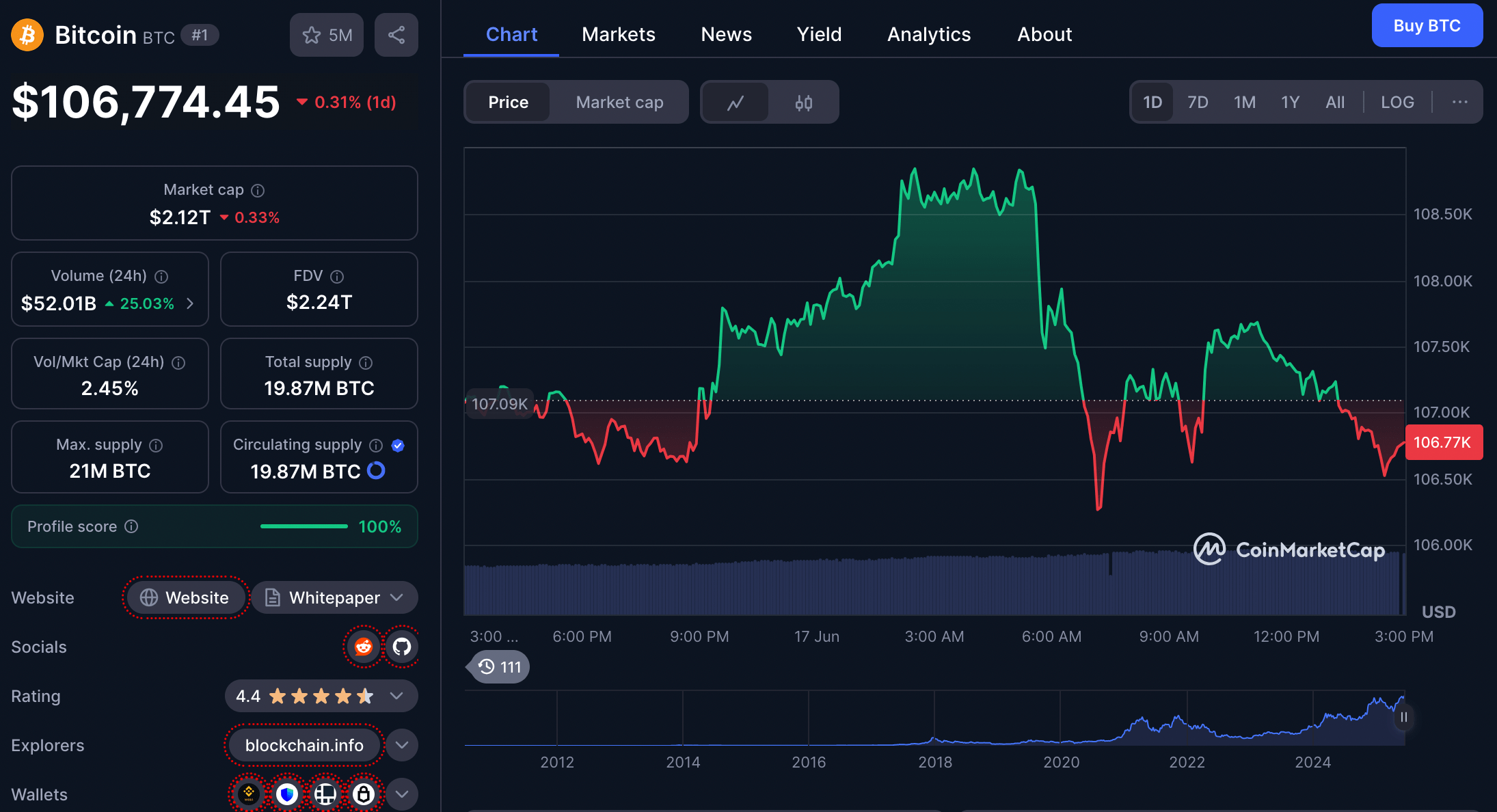Click the 111 history events badge
The height and width of the screenshot is (812, 1497).
(500, 667)
